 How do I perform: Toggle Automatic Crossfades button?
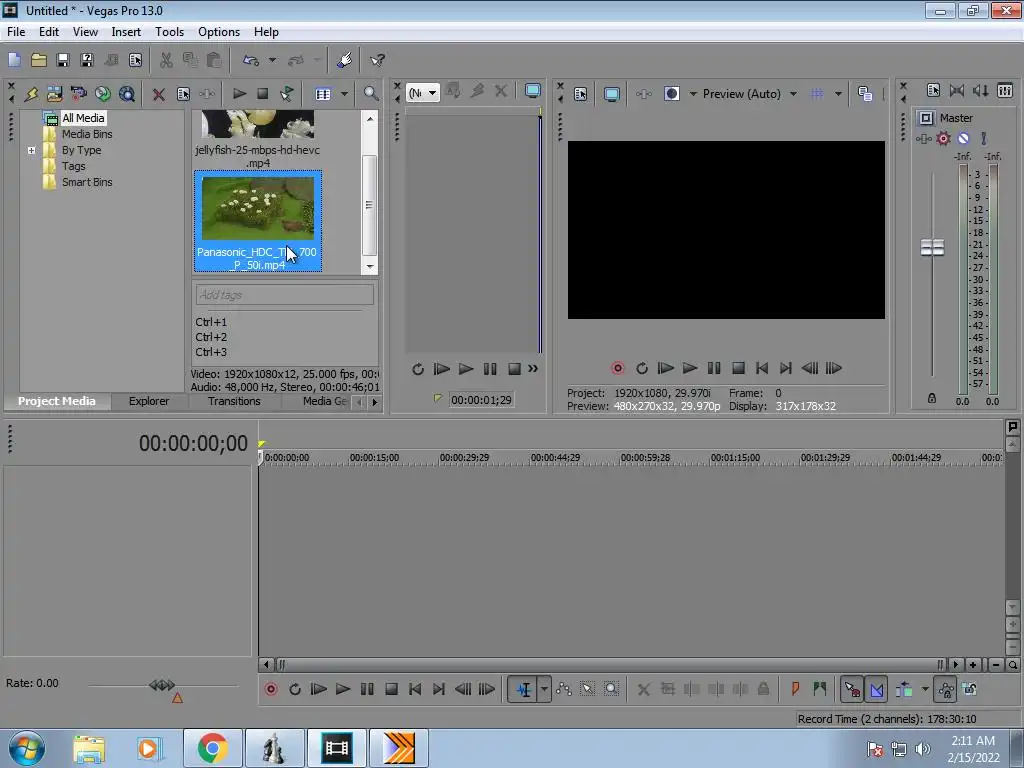coord(876,689)
